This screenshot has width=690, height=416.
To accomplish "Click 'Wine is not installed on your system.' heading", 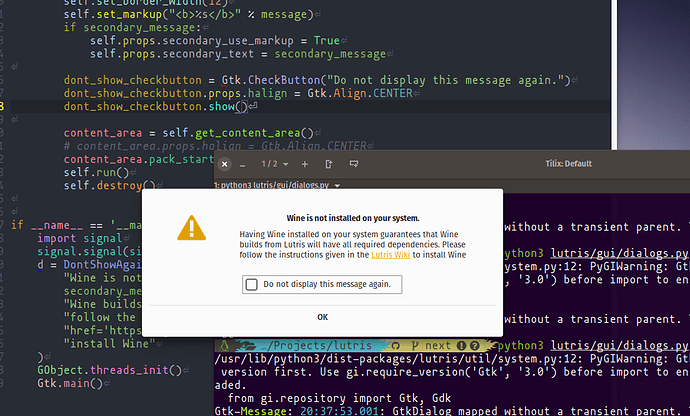I will 353,218.
